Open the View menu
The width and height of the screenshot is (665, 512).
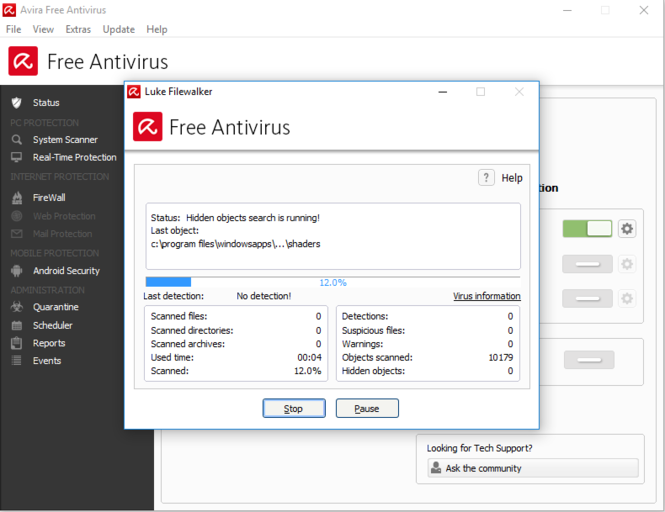tap(43, 29)
